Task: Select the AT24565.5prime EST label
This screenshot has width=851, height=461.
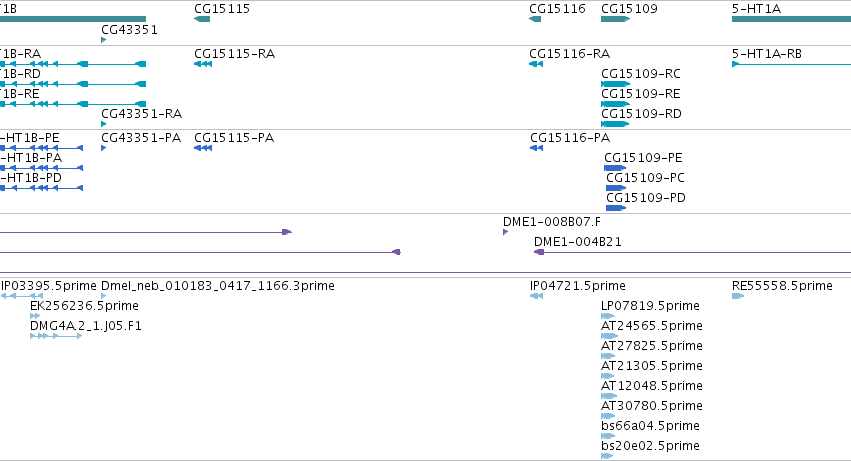Action: click(x=652, y=326)
